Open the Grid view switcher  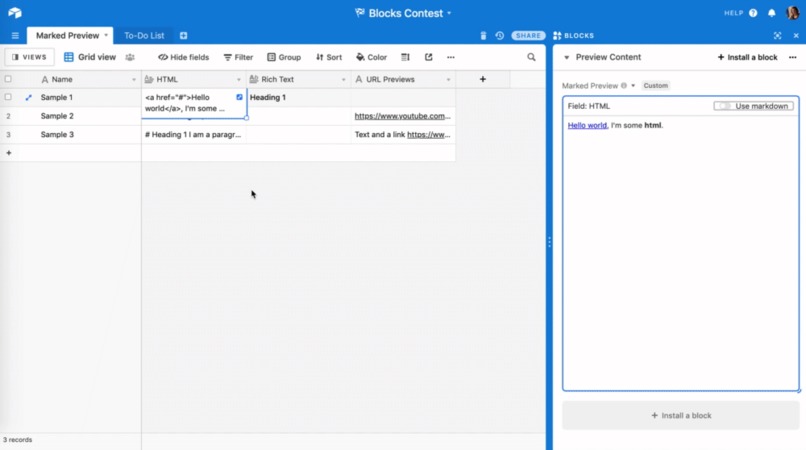click(90, 57)
